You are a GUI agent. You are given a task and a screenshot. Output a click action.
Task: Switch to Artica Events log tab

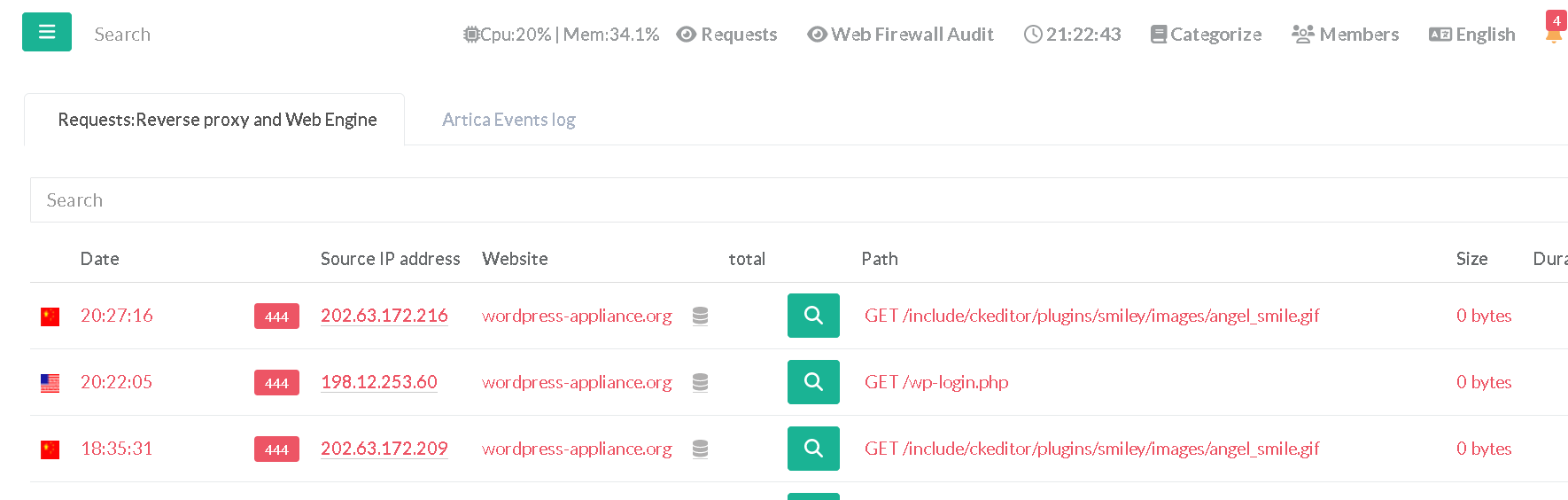pyautogui.click(x=508, y=120)
